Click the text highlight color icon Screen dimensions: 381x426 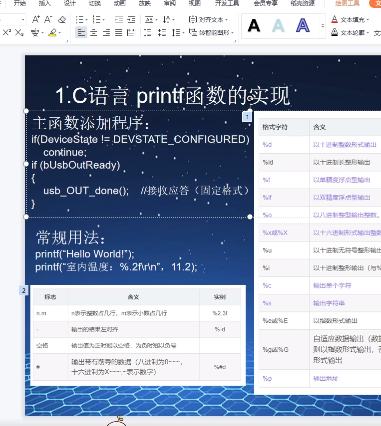(52, 33)
